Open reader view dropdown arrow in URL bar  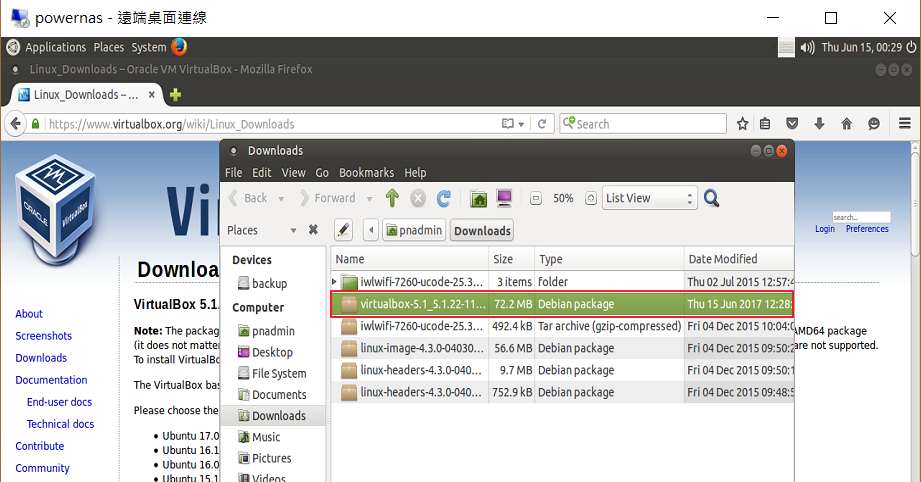[x=521, y=124]
